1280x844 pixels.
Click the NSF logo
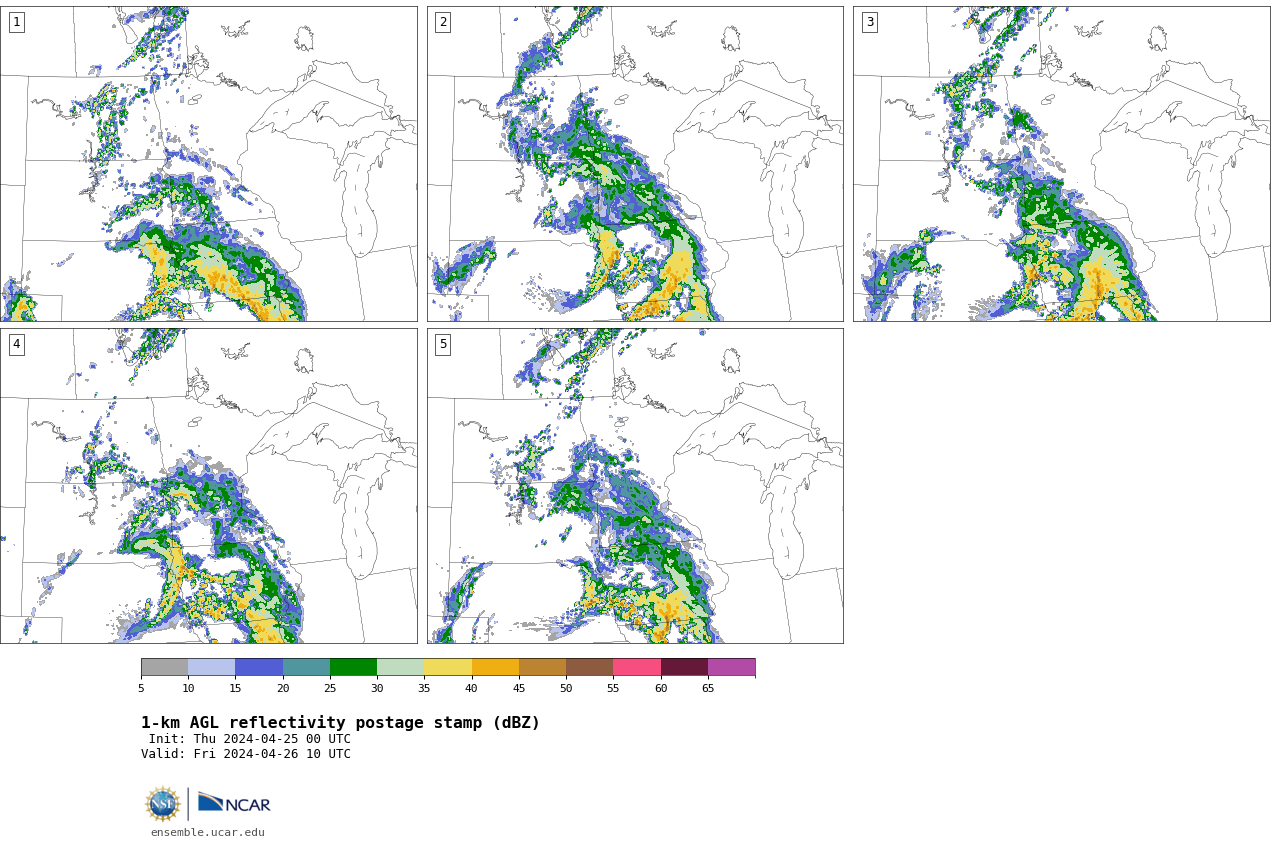(x=163, y=804)
